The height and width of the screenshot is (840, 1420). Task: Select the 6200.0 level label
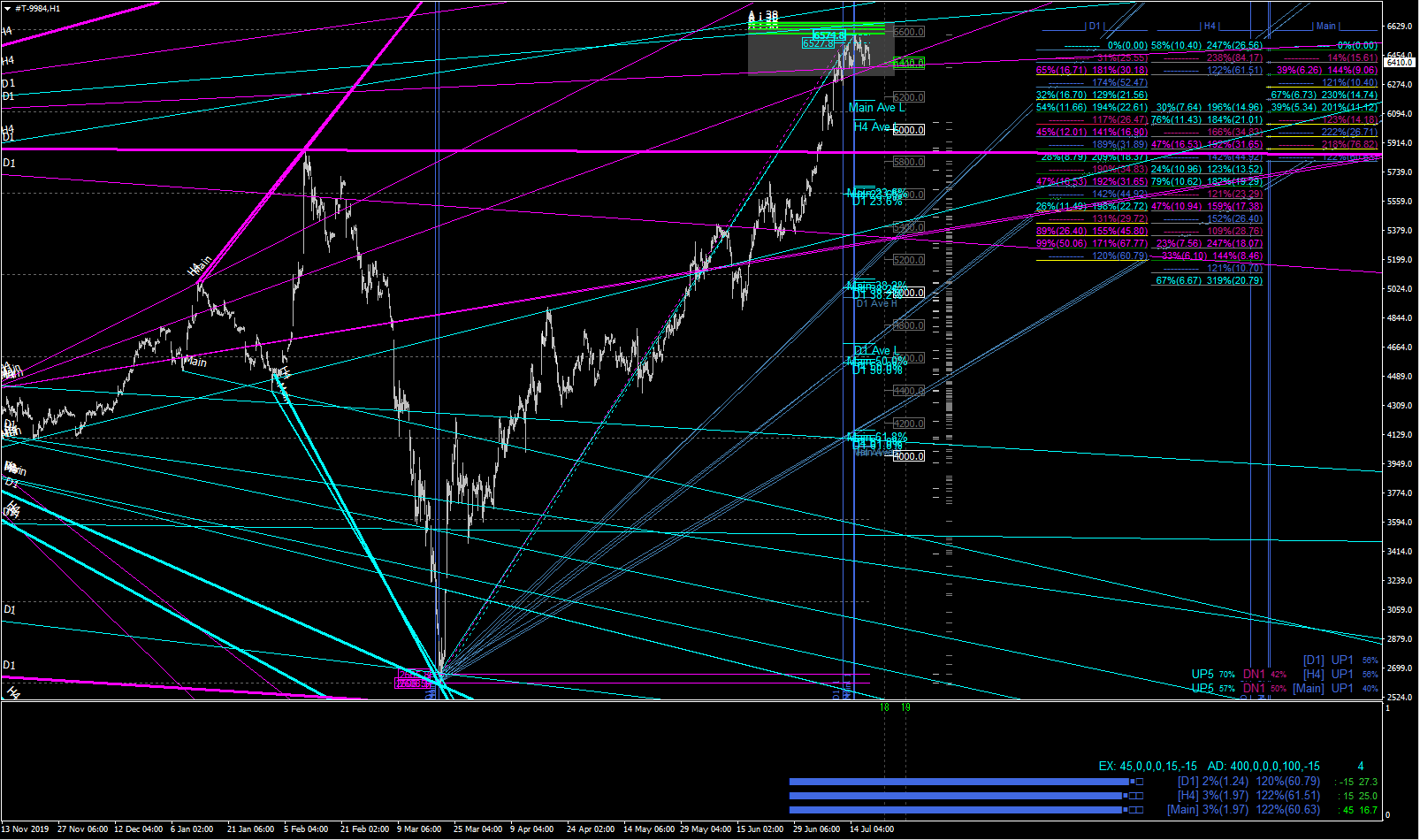(909, 97)
